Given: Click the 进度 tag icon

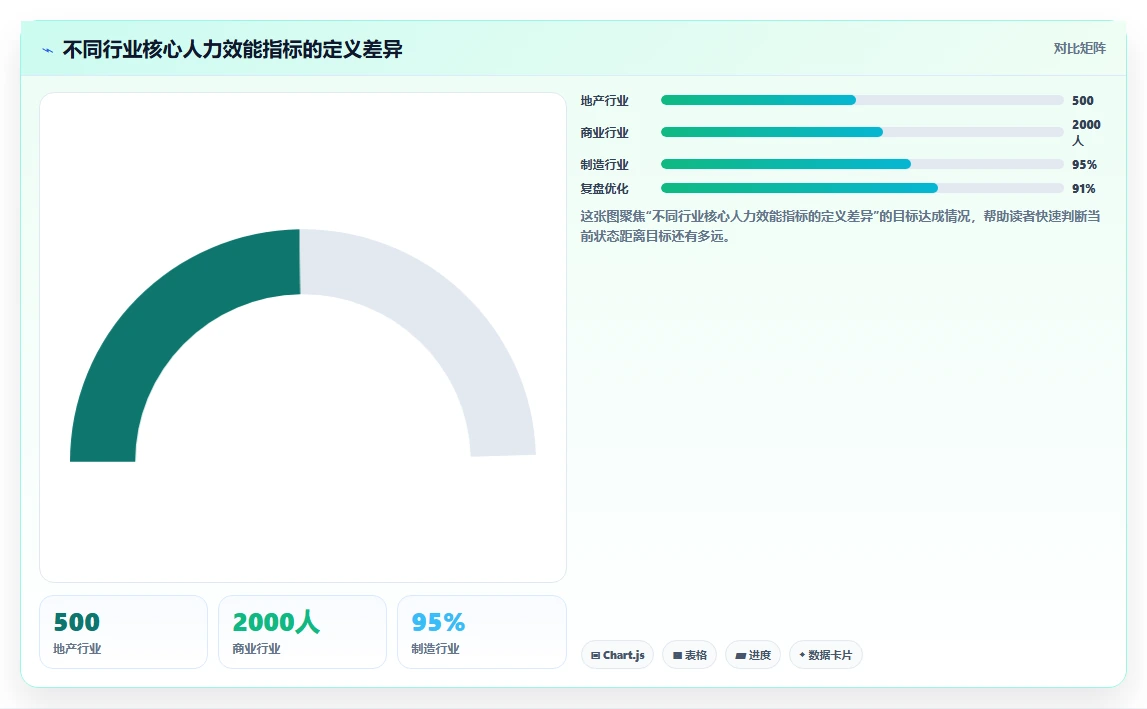Looking at the screenshot, I should click(740, 656).
